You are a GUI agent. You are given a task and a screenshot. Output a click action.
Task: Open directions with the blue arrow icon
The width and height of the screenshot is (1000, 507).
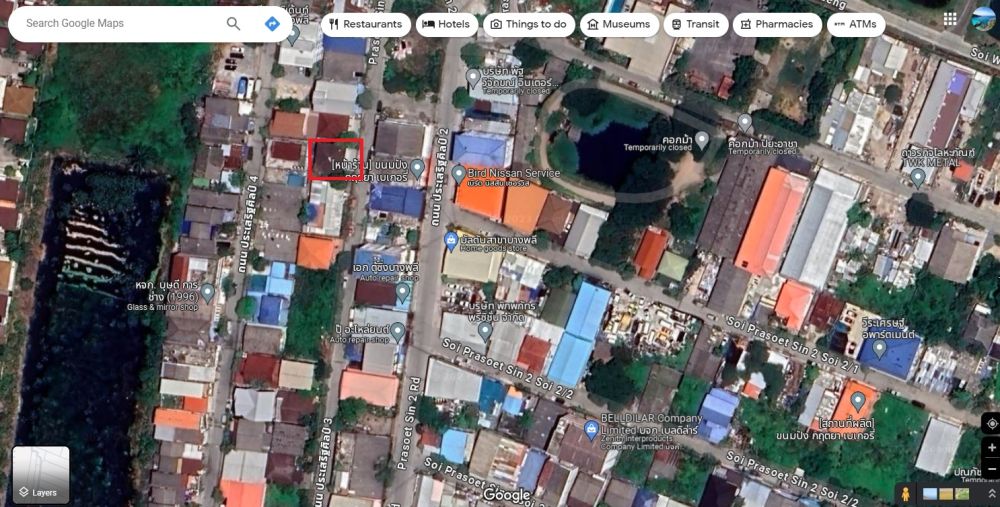tap(272, 23)
